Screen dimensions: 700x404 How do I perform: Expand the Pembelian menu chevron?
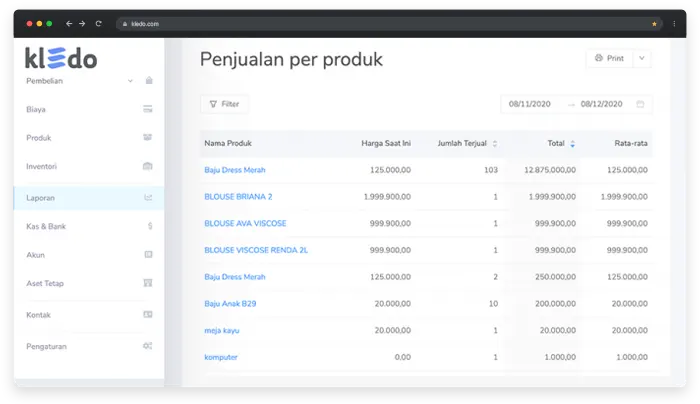(130, 81)
